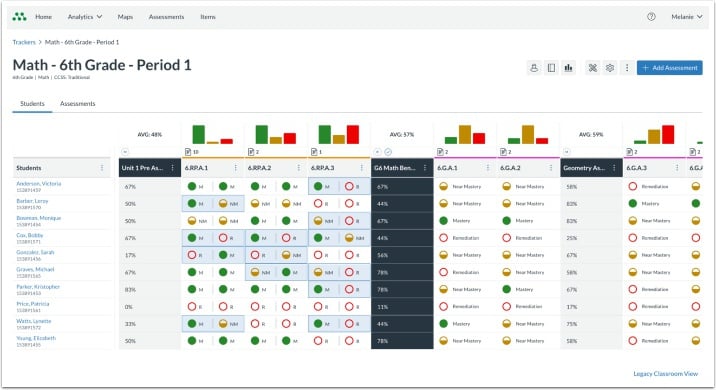Viewport: 716px width, 390px height.
Task: Click the checkmark circle icon above G6 Math Benchmark
Action: [388, 152]
